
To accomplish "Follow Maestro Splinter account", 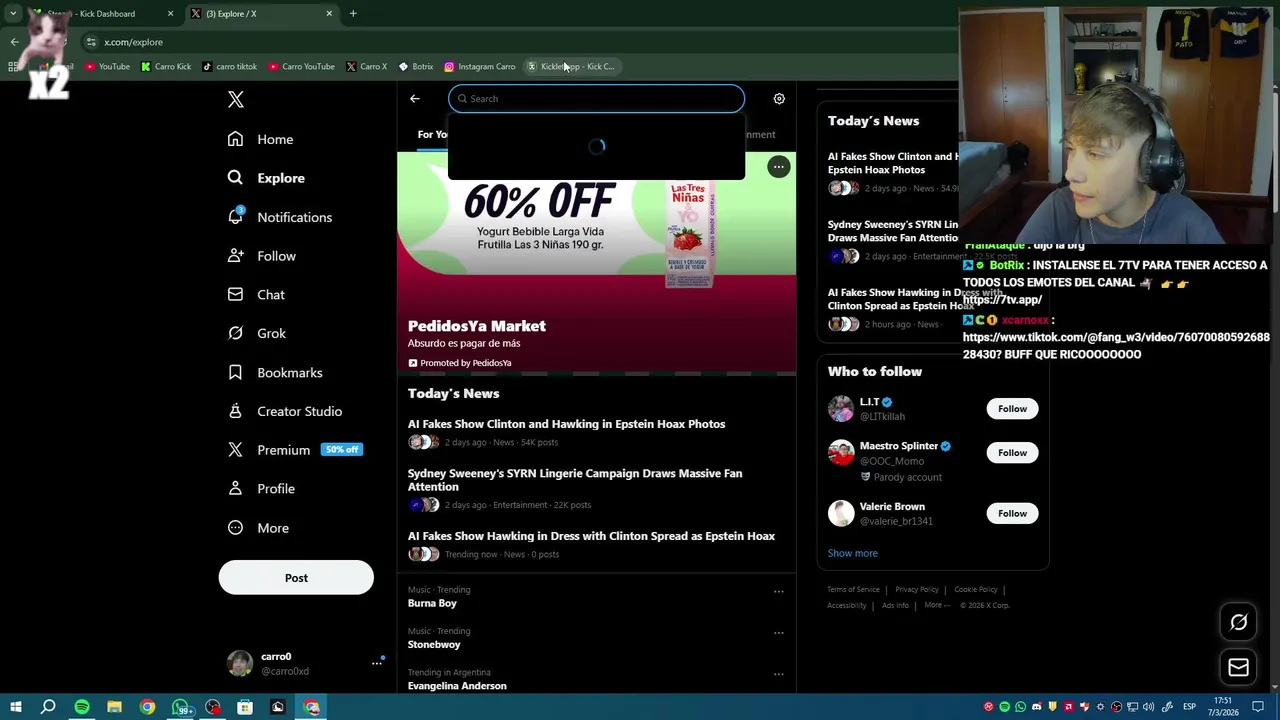I will (1012, 453).
